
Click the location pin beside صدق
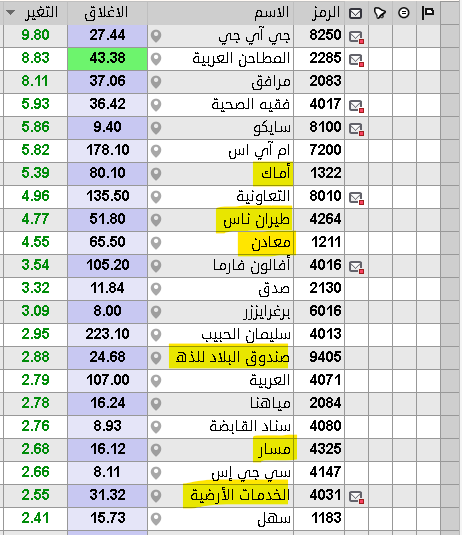156,289
